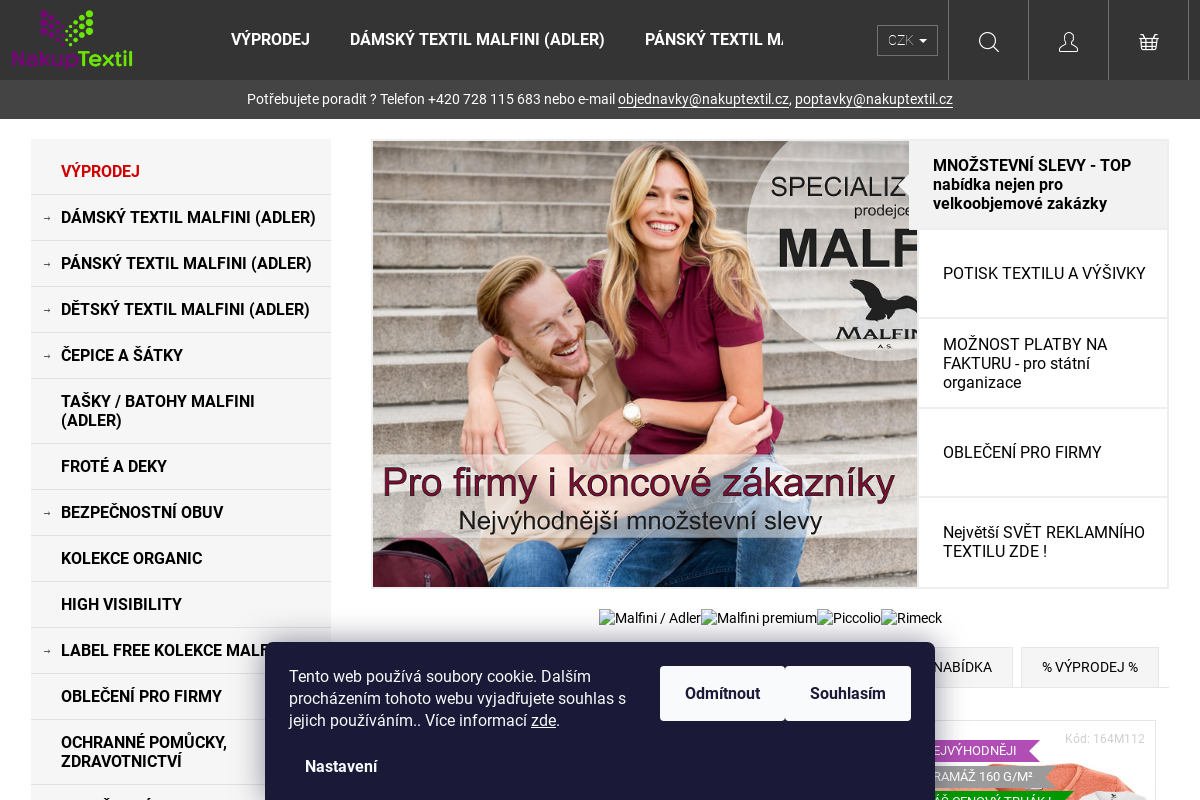Email objednavky@nakuptextil.cz via link
The height and width of the screenshot is (800, 1200).
coord(703,99)
